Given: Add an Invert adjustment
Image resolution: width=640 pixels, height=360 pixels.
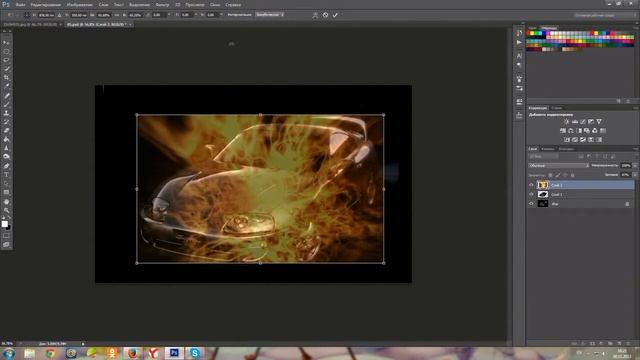Looking at the screenshot, I should coord(567,140).
